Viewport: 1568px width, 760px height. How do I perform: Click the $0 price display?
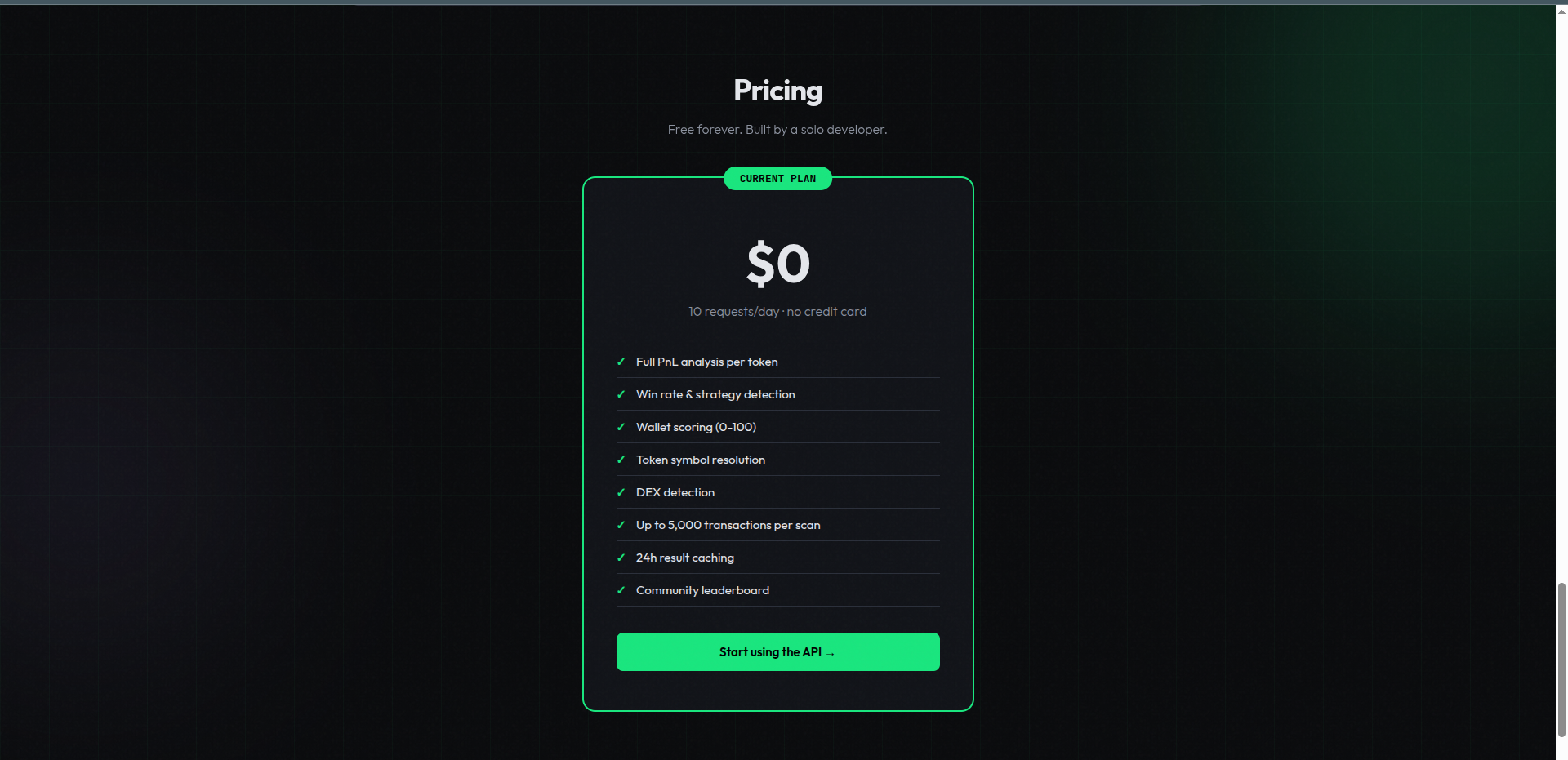[x=777, y=263]
